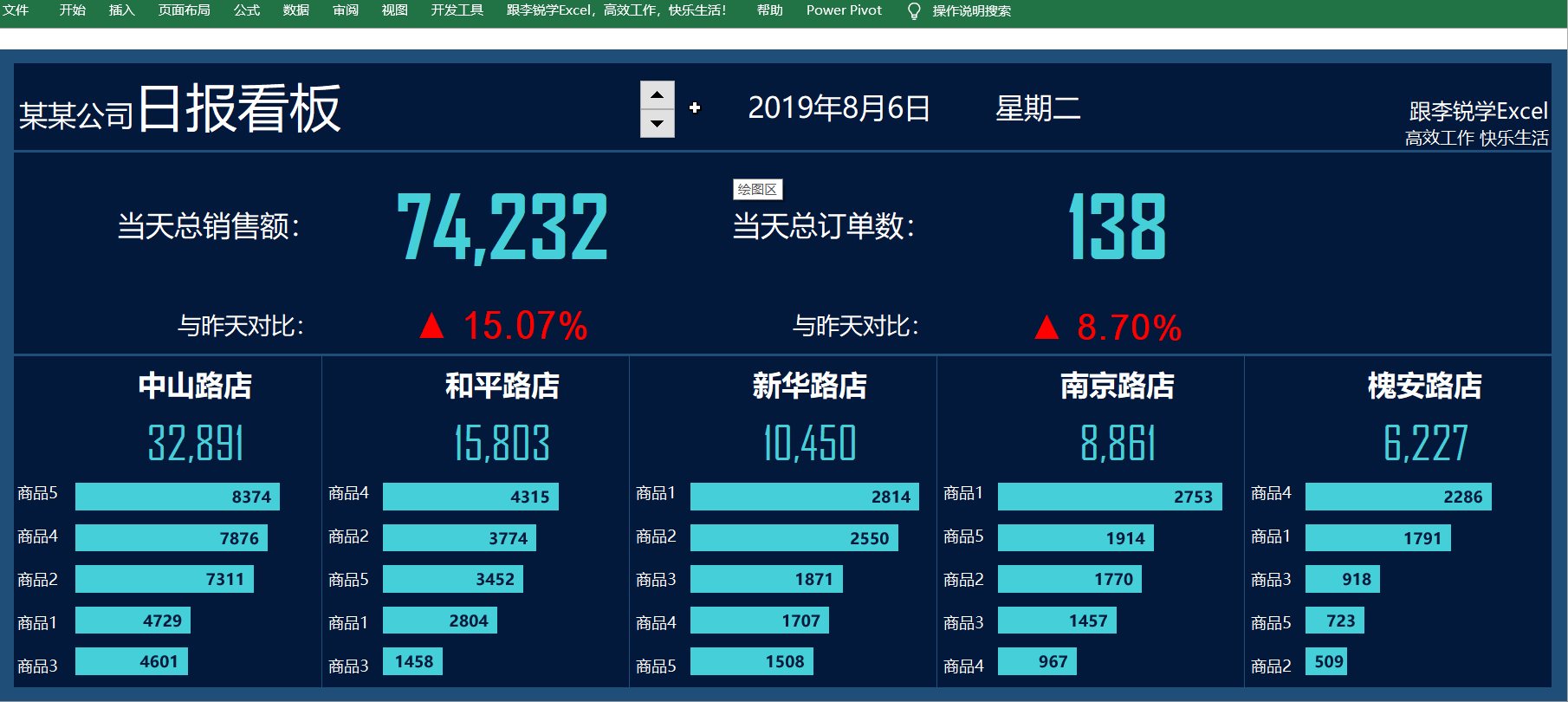Select the bar showing 7876
Image resolution: width=1568 pixels, height=702 pixels.
[x=172, y=538]
